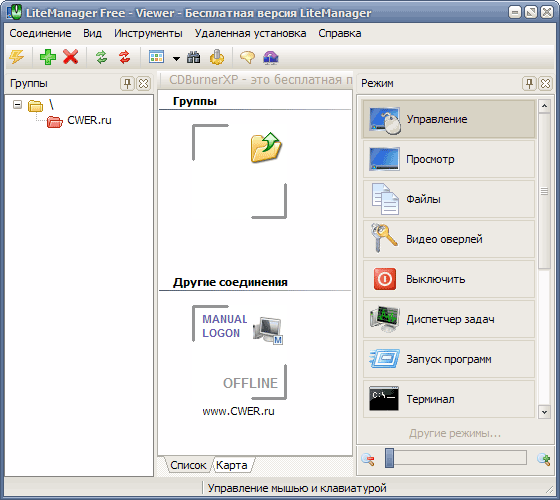The width and height of the screenshot is (560, 500).
Task: Click the mode list scrollbar thumb
Action: pyautogui.click(x=544, y=191)
